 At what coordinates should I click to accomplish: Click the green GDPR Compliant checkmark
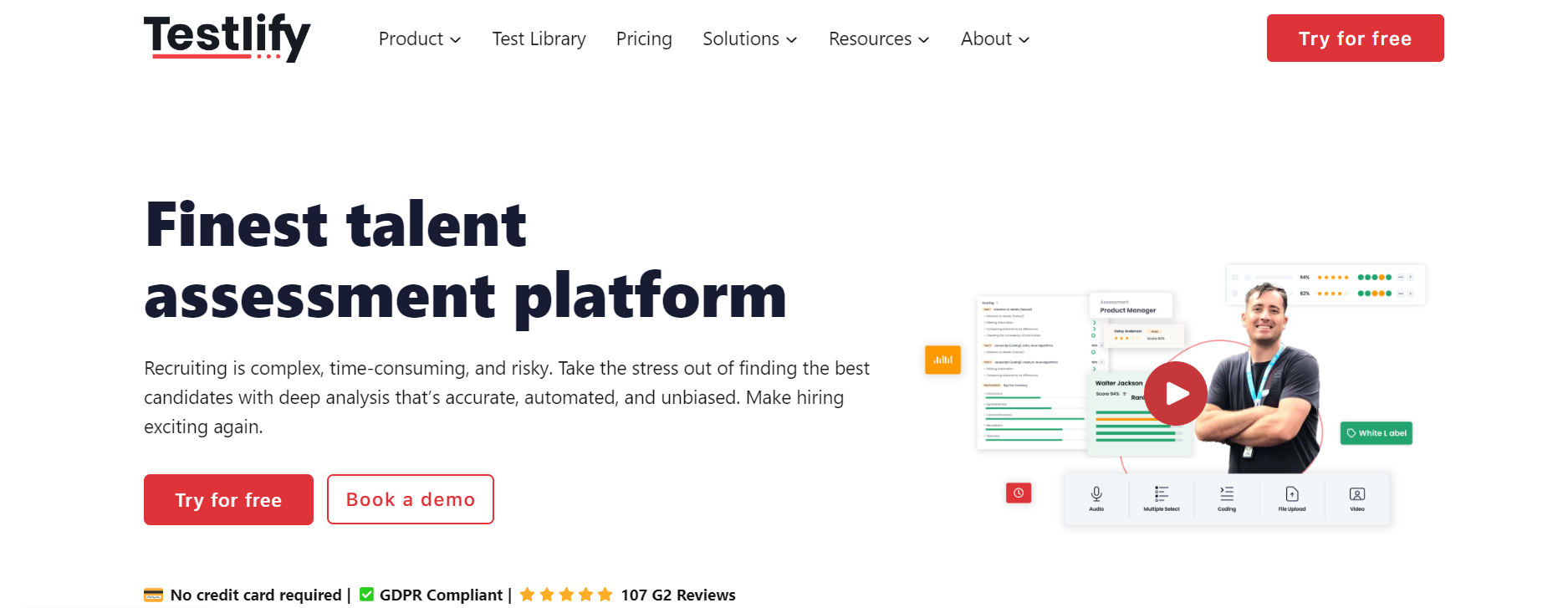pos(366,595)
